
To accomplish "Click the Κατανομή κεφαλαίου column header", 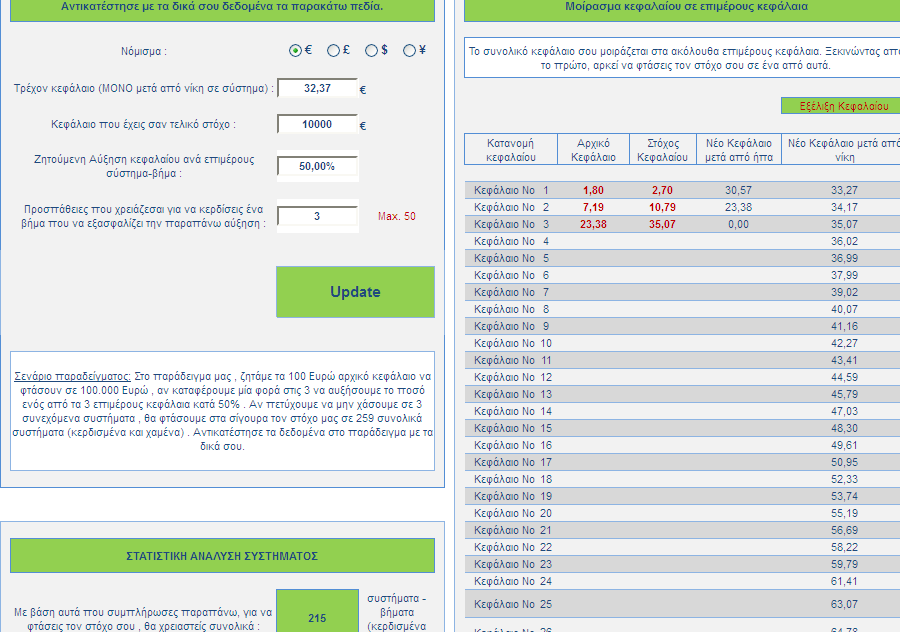I will (x=511, y=150).
